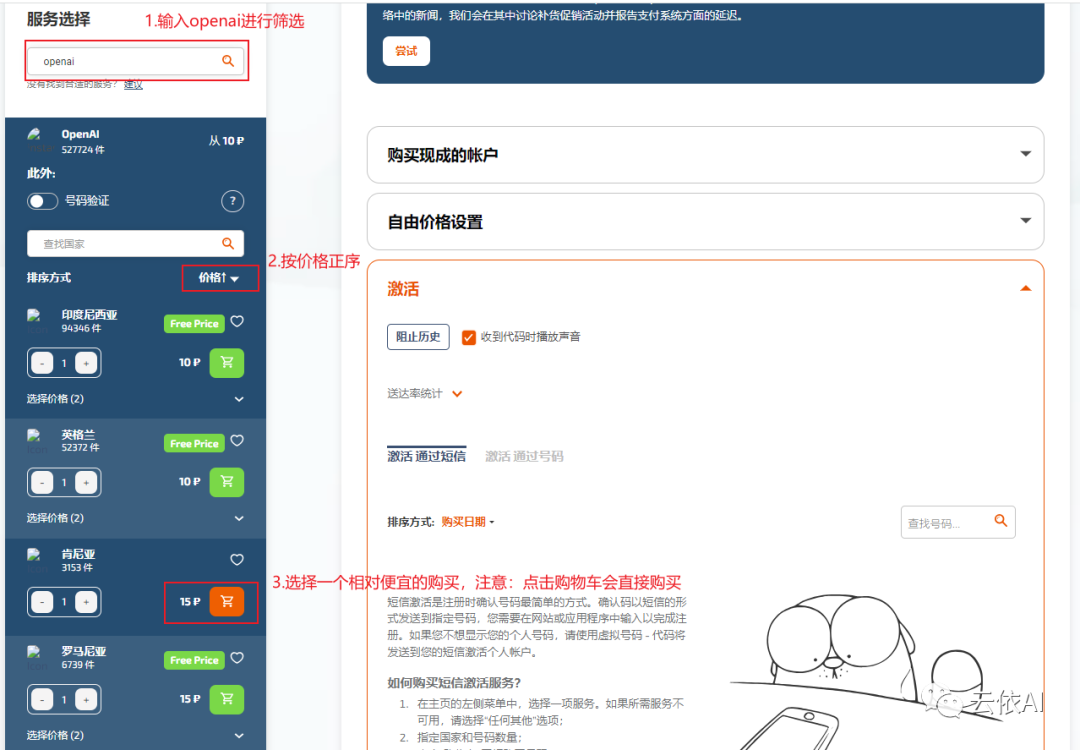Select the OpenAI 527724 件 service row

coord(135,141)
